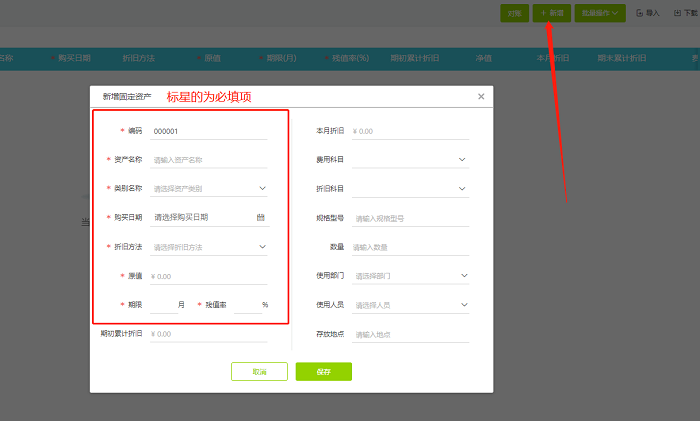Click the 折旧方法 column header

tap(138, 58)
